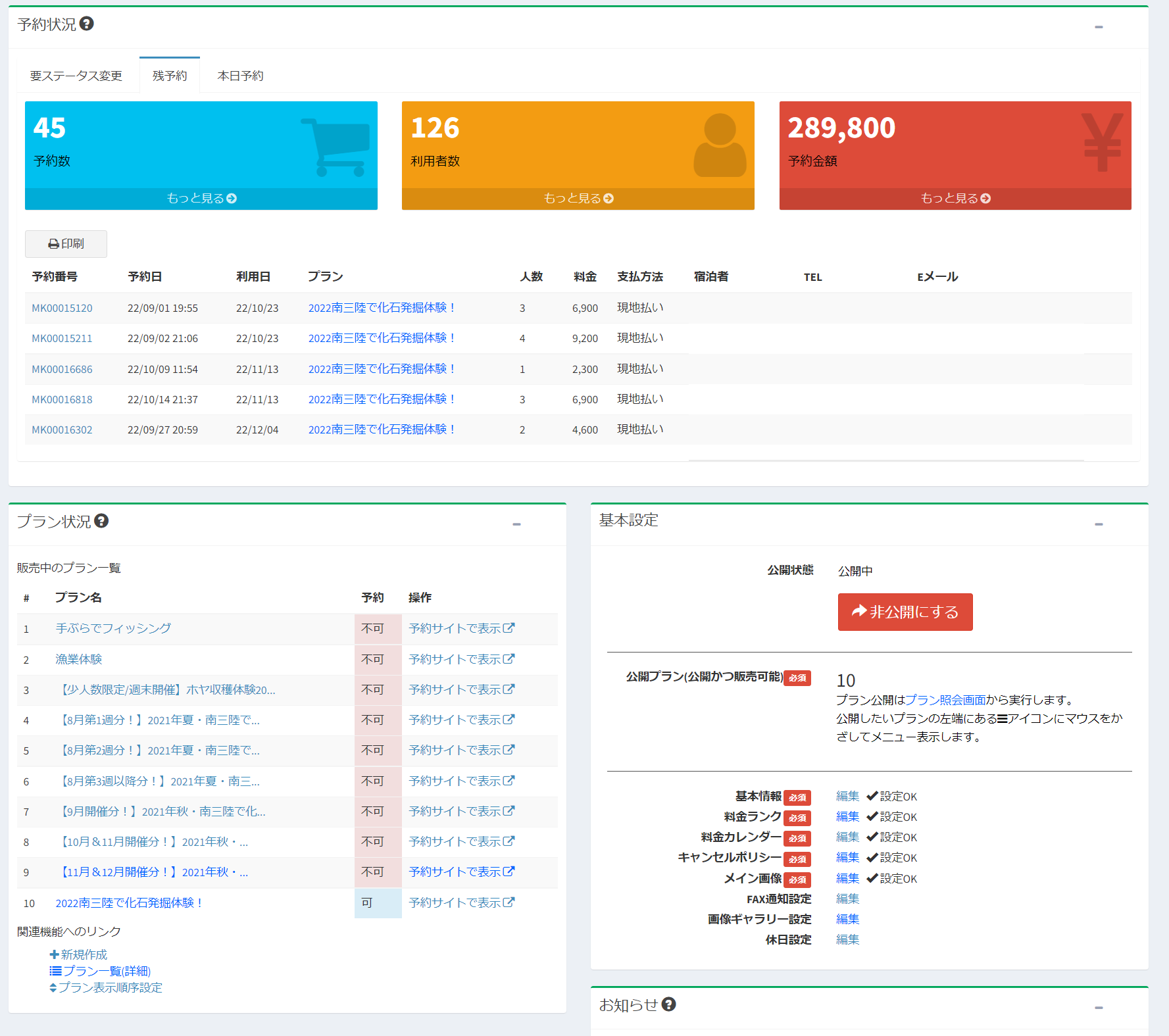Click 予約サイトで表示 for plan row 7
The height and width of the screenshot is (1036, 1169).
pyautogui.click(x=462, y=811)
